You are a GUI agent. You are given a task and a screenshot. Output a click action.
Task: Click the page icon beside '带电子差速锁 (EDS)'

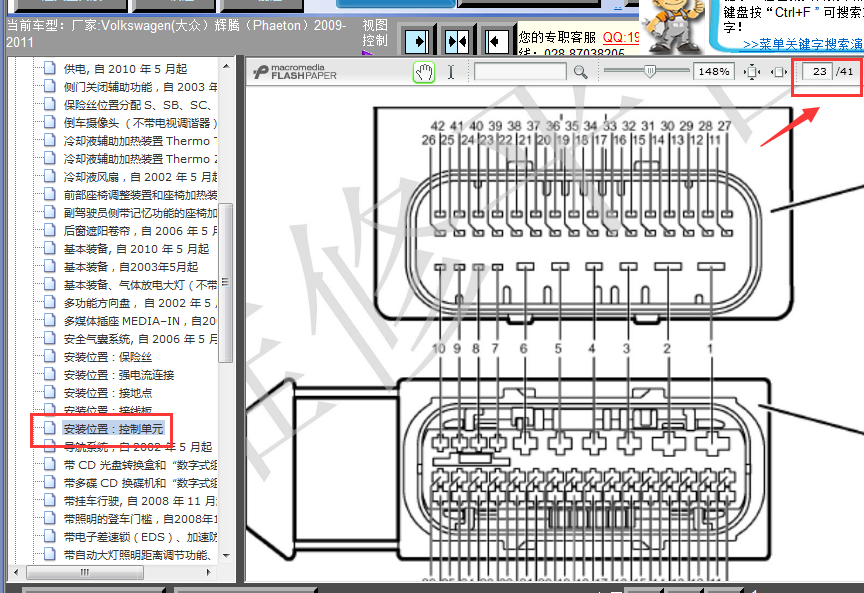point(50,536)
